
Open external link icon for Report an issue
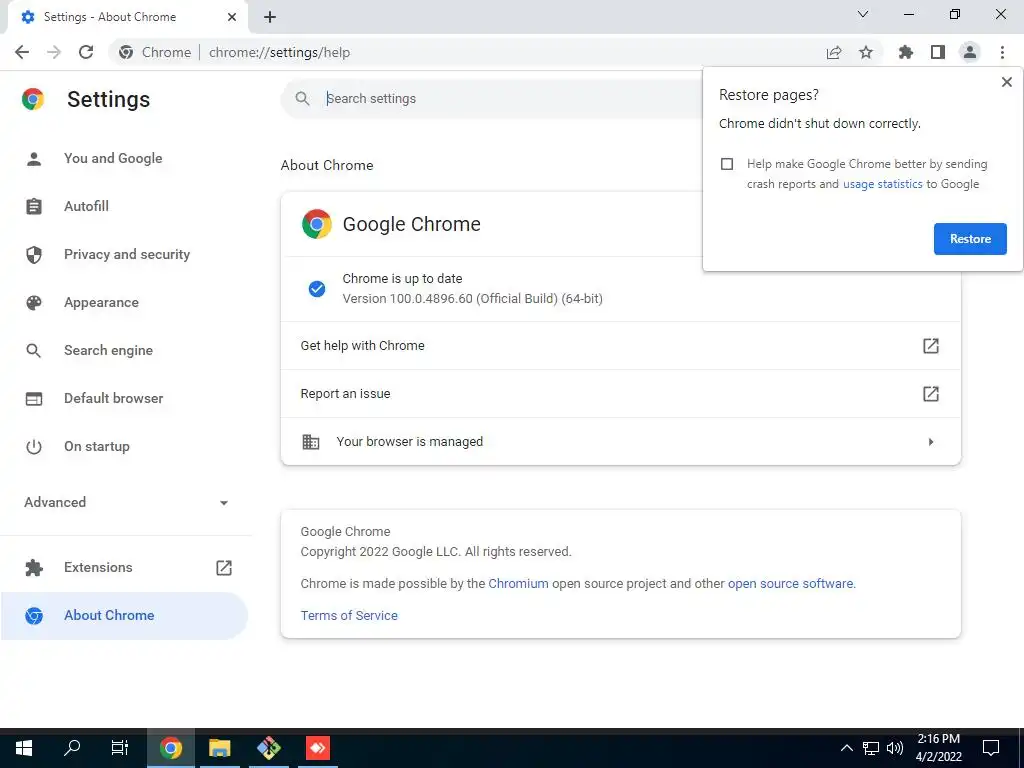click(x=931, y=394)
